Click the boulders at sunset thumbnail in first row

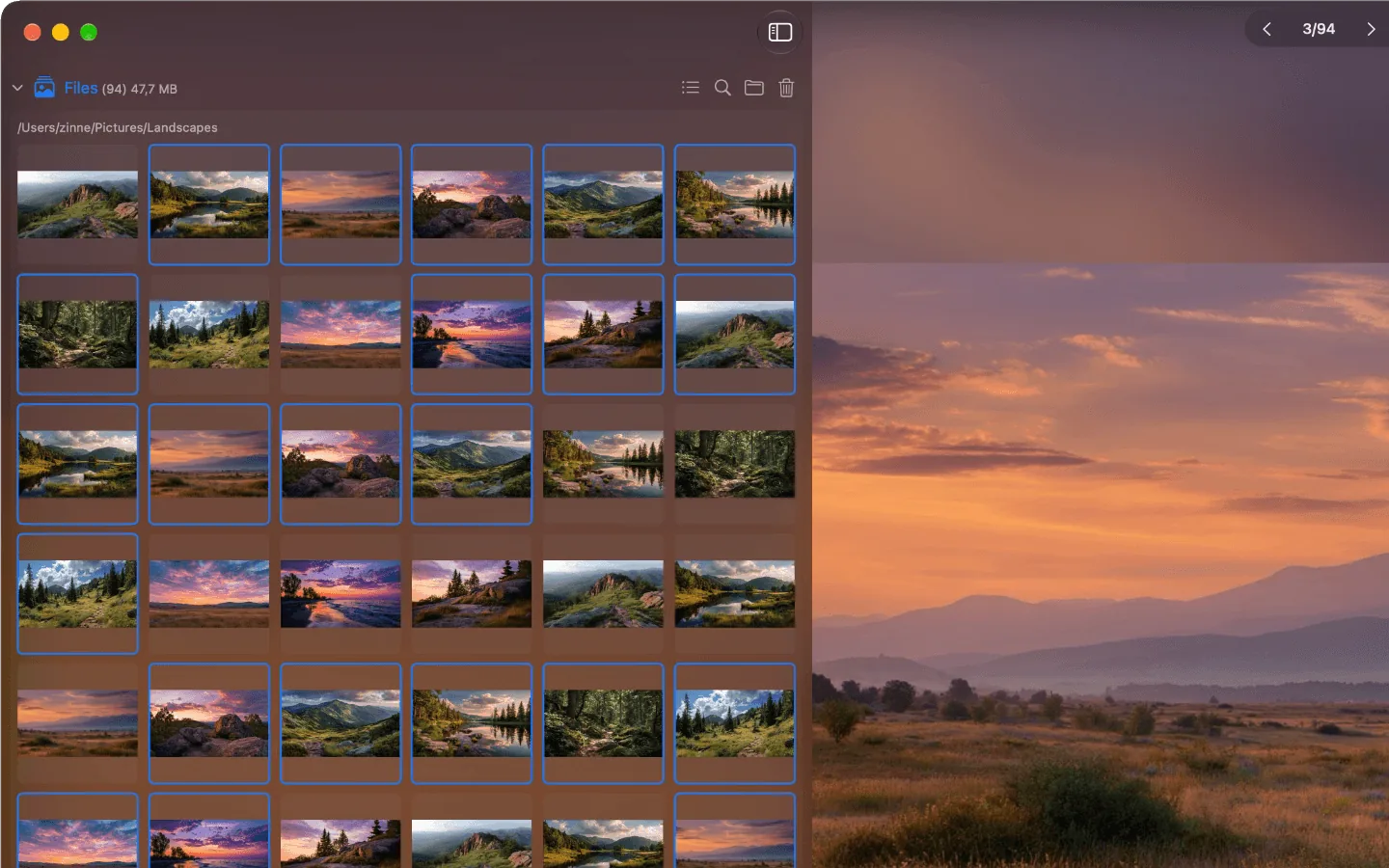(x=472, y=204)
